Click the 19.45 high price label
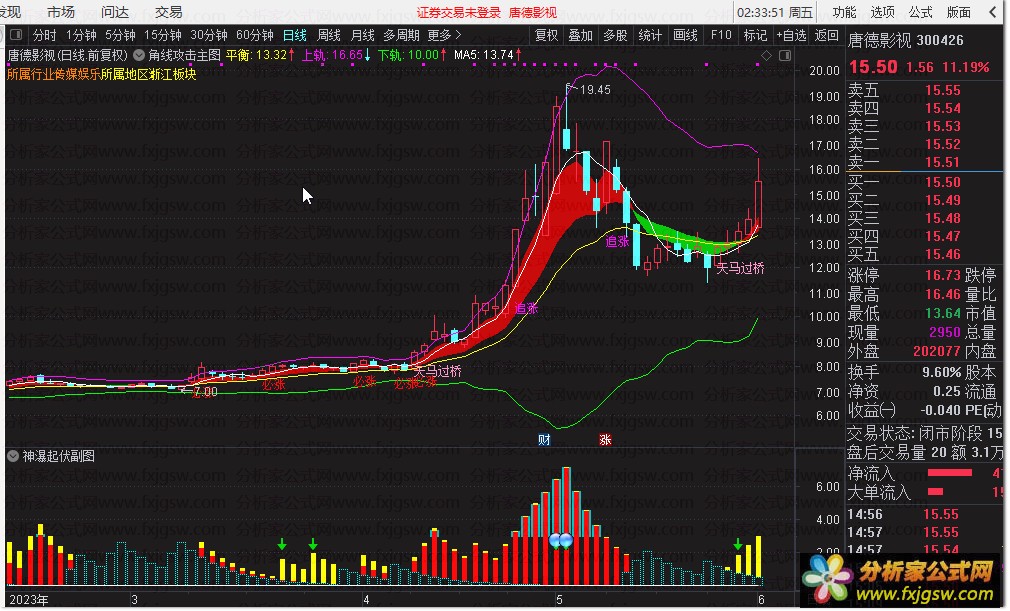 coord(595,89)
